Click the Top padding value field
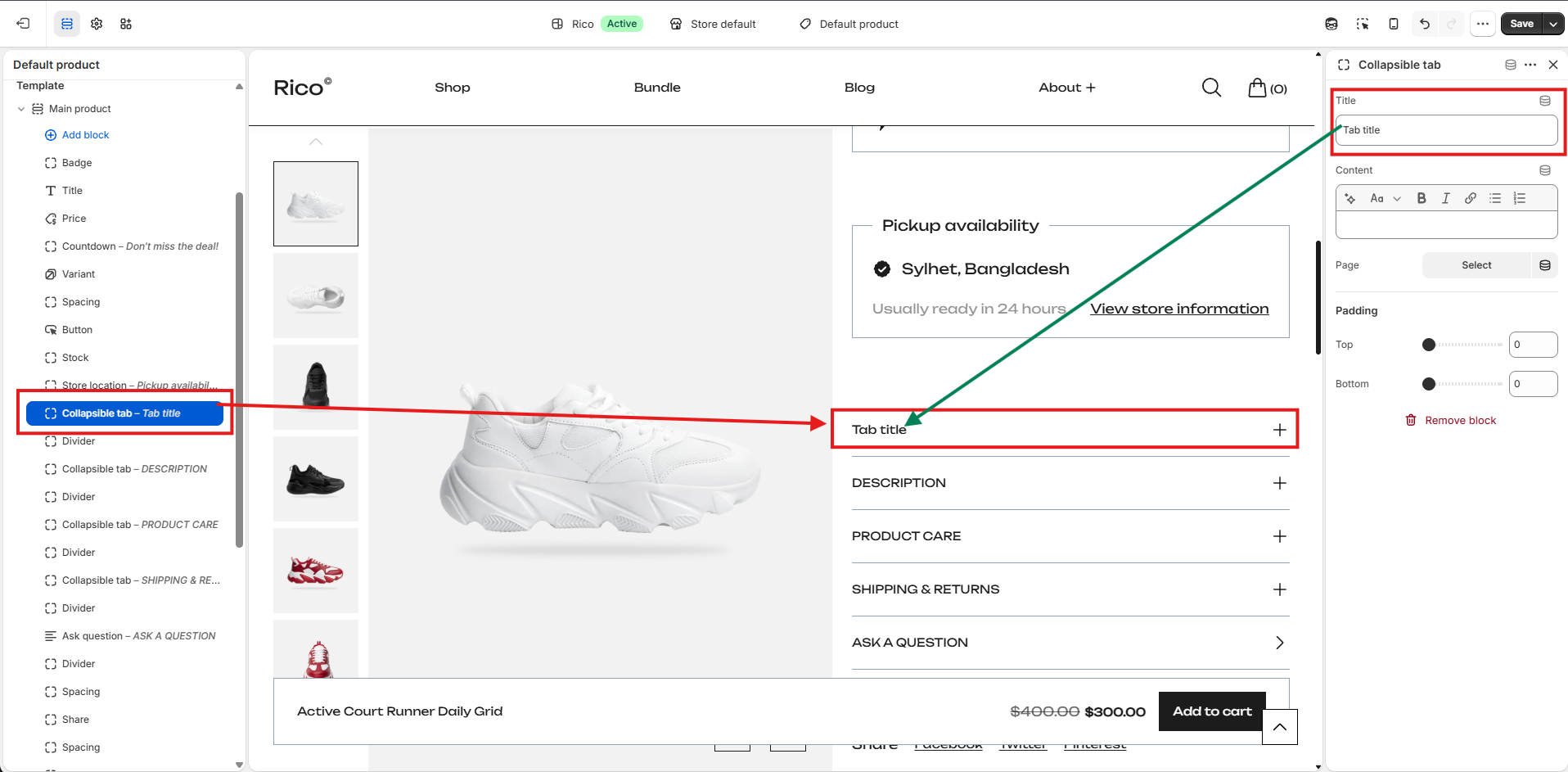Screen dimensions: 1568x772 pyautogui.click(x=1533, y=345)
